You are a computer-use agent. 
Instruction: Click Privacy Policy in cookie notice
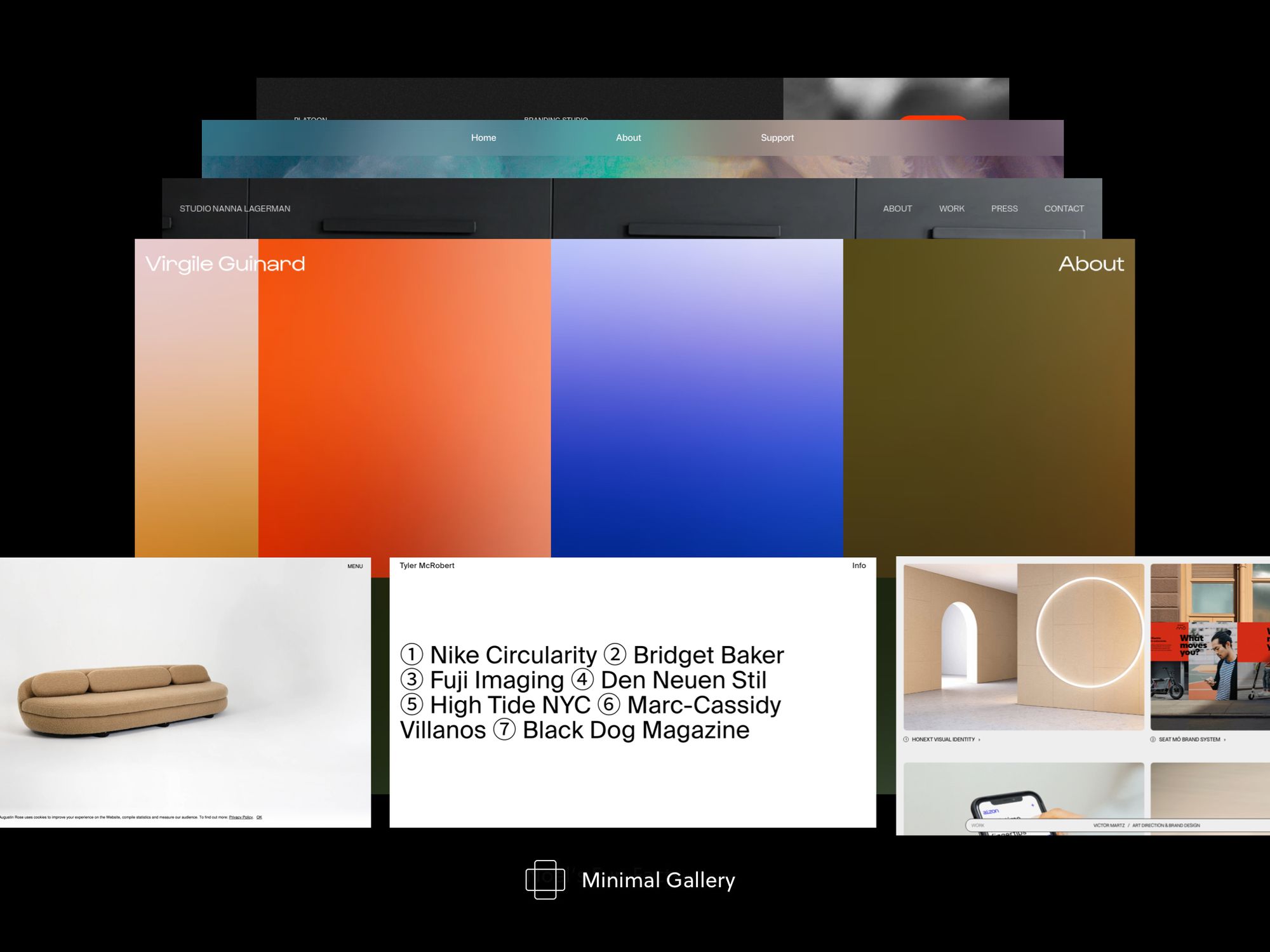241,817
